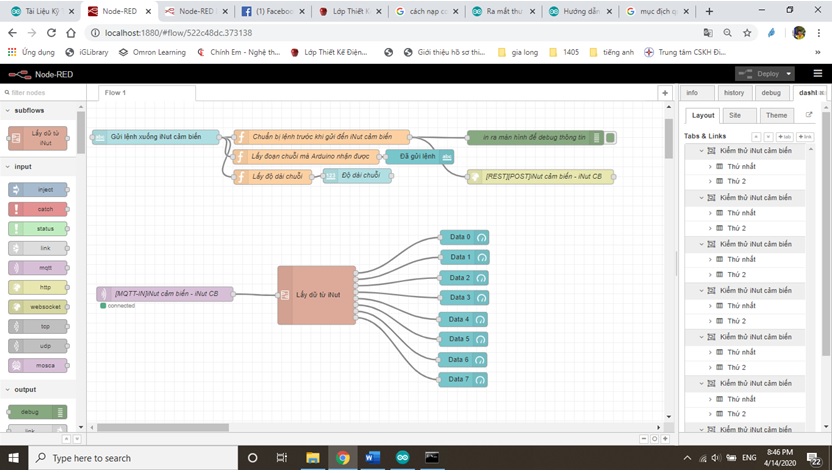The image size is (834, 473).
Task: Open the Theme tab in dashboard panel
Action: click(776, 115)
